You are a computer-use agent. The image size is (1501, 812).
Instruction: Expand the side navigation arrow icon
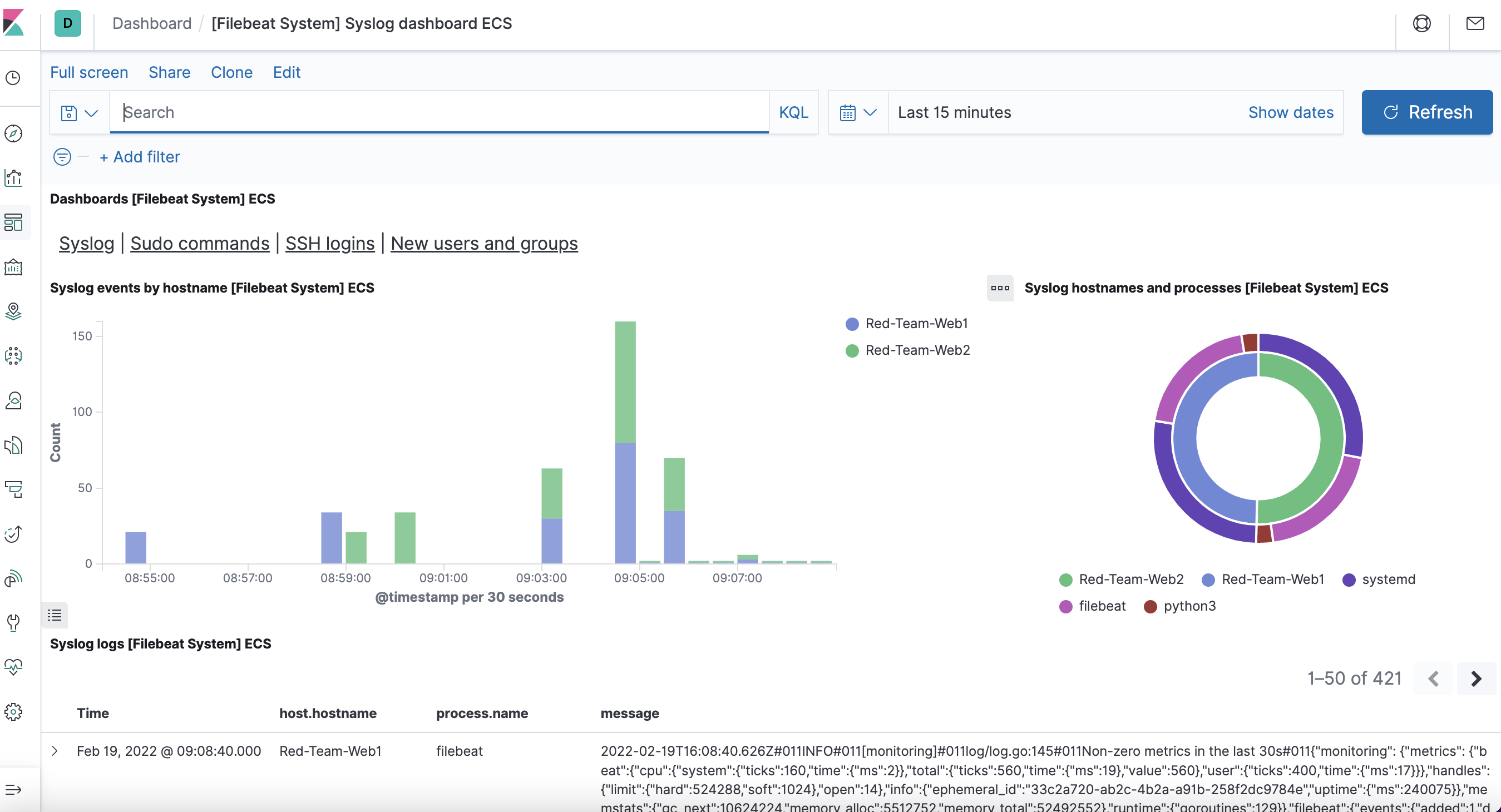[x=13, y=790]
